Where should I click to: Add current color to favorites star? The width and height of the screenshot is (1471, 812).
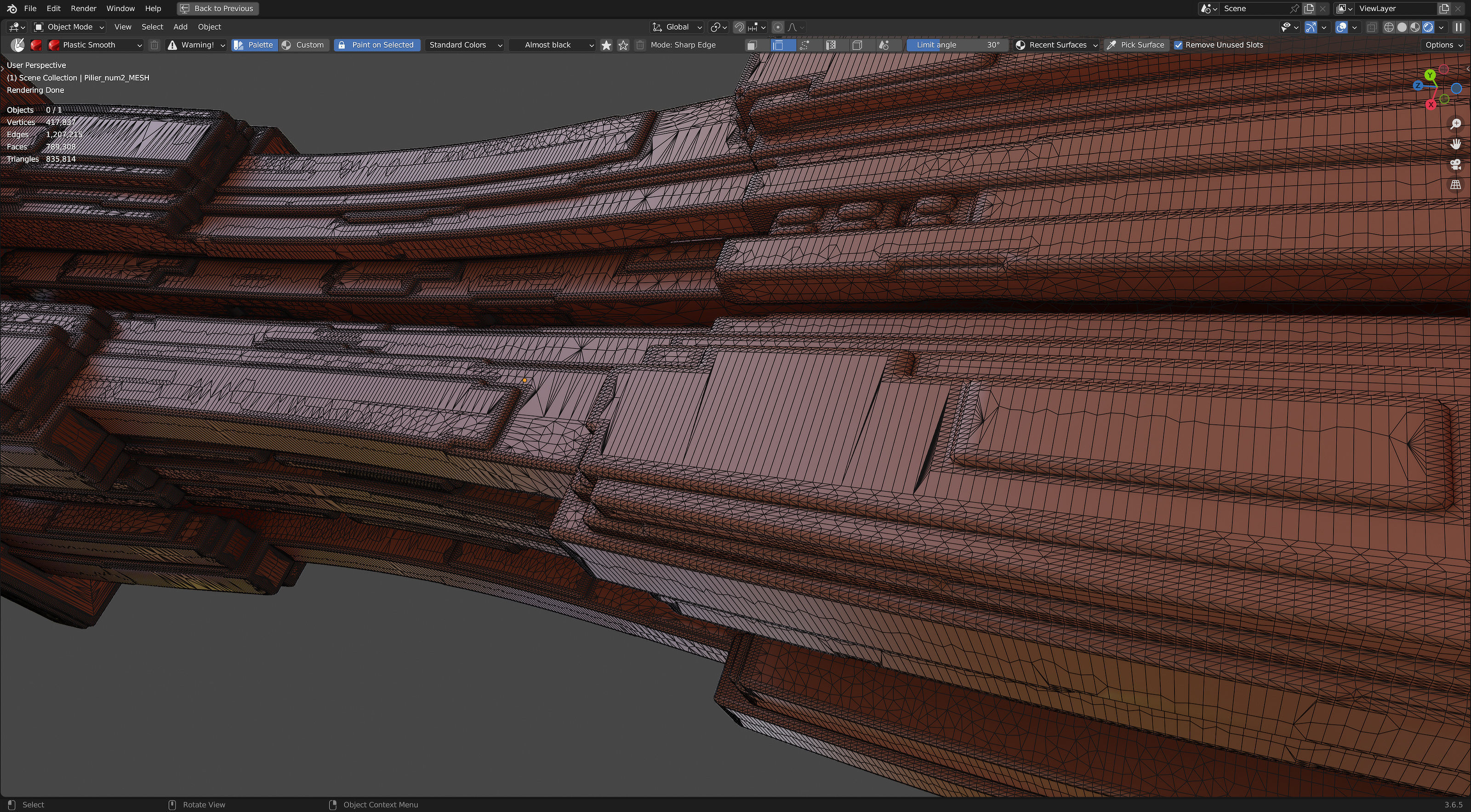(606, 45)
